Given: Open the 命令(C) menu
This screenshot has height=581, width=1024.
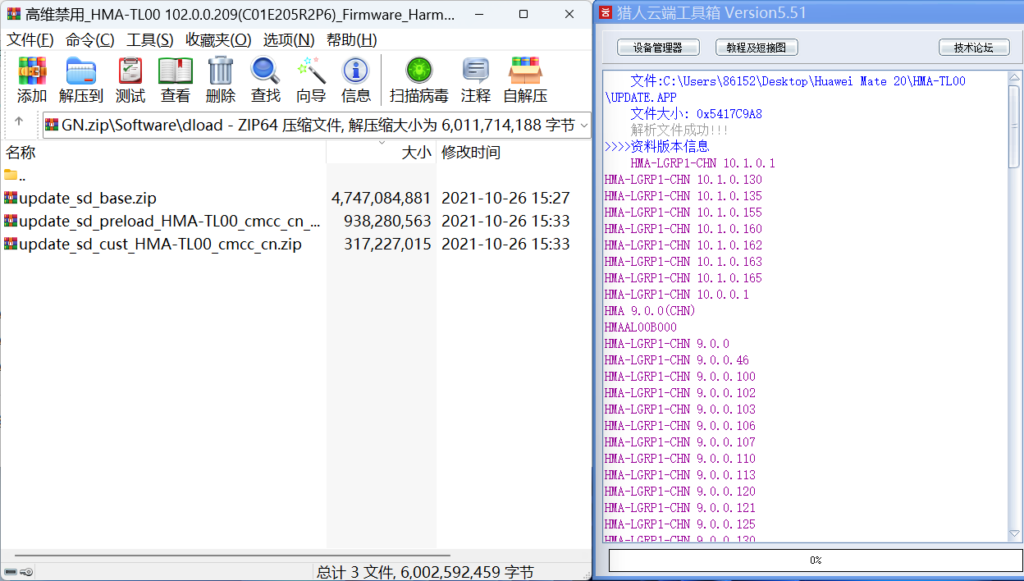Looking at the screenshot, I should point(89,40).
